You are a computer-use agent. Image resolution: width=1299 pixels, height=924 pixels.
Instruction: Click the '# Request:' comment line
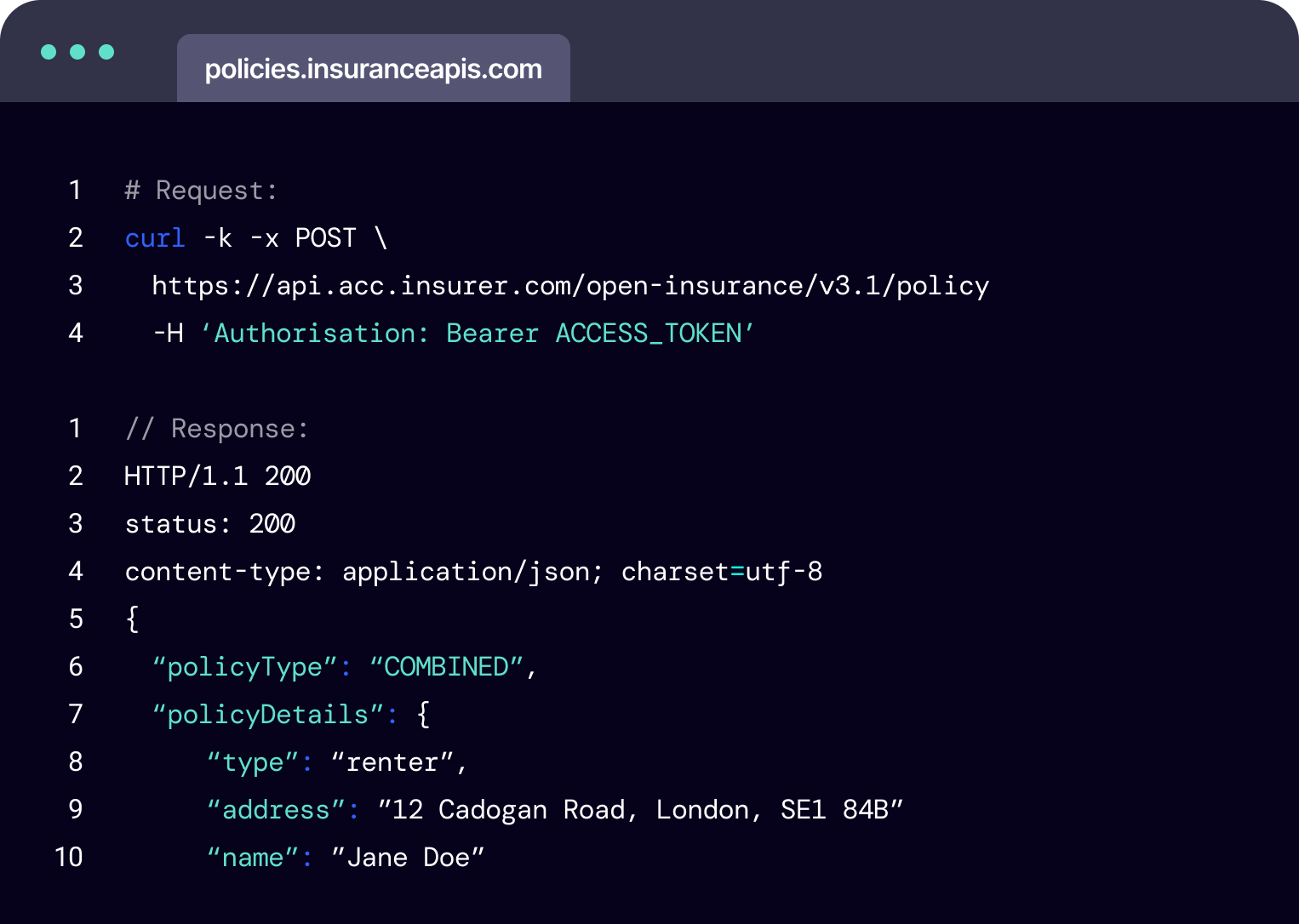coord(201,191)
